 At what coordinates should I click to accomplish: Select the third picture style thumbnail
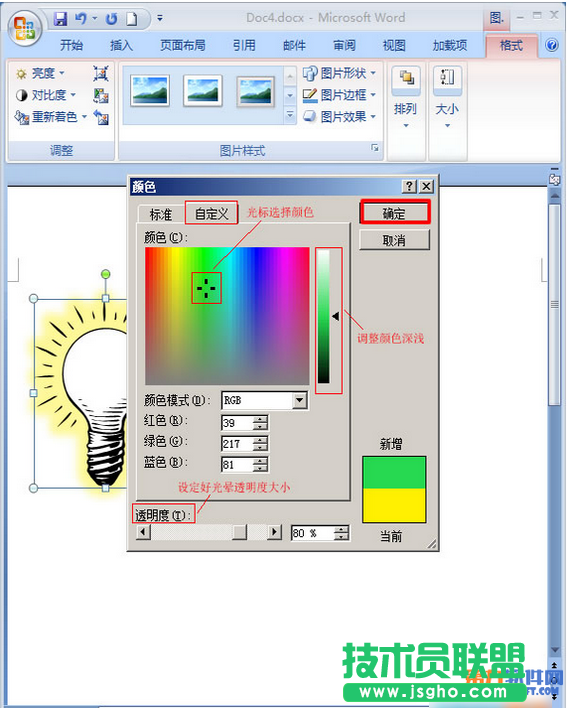pyautogui.click(x=256, y=92)
